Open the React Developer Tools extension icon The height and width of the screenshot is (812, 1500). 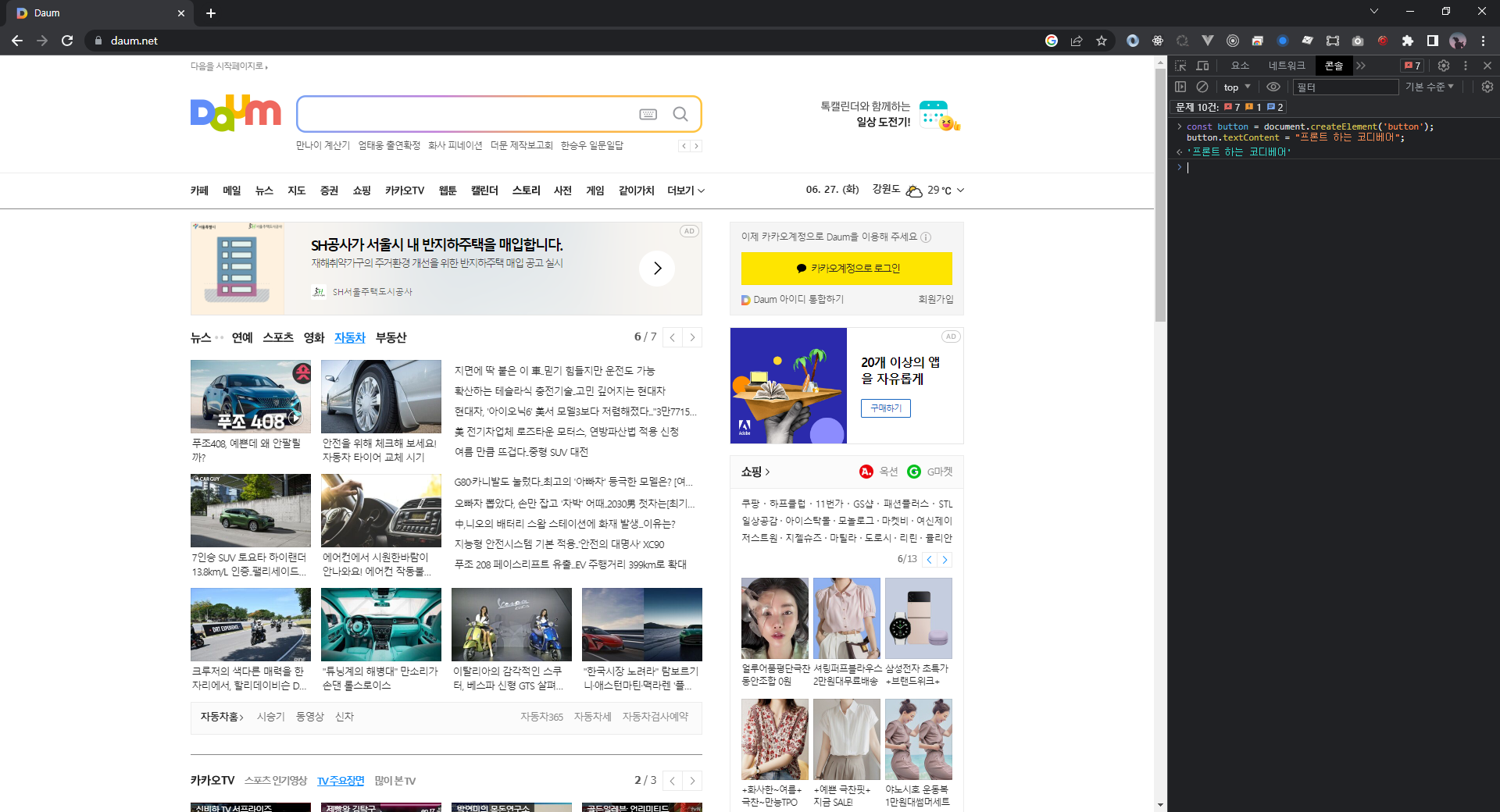click(x=1158, y=41)
